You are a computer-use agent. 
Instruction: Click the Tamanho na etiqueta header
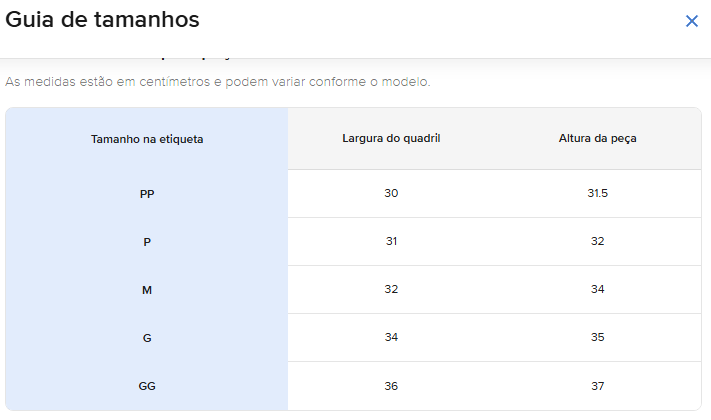tap(147, 139)
